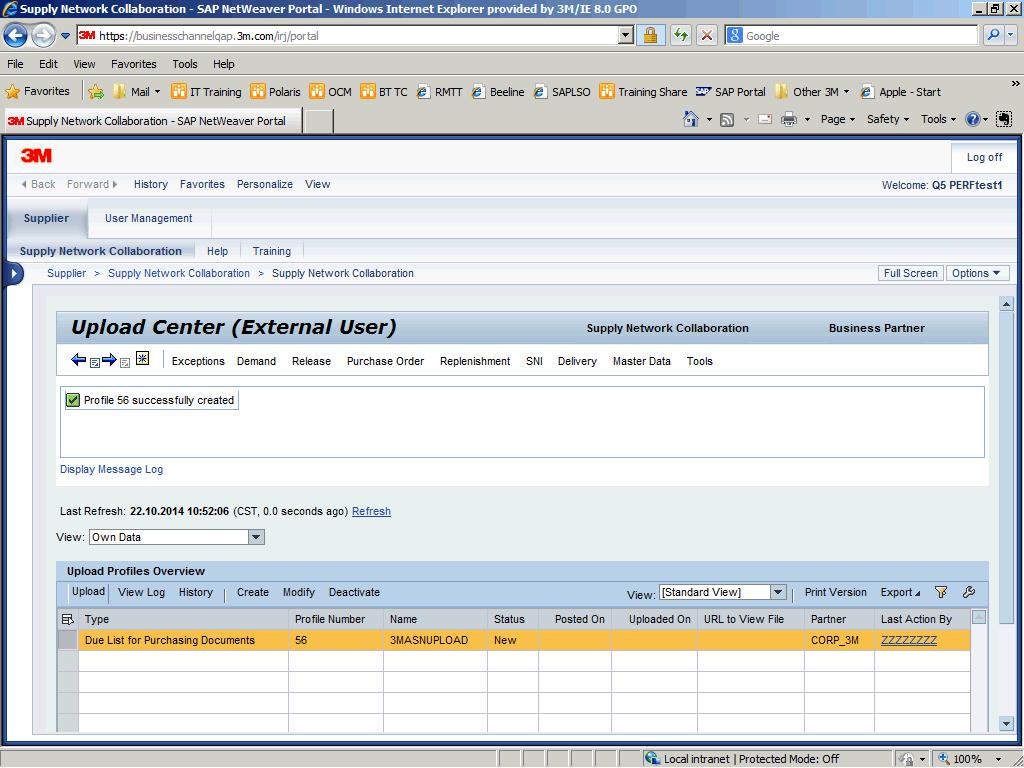Open the Polaris favorites shortcut
Screen dimensions: 1024x768
pyautogui.click(x=276, y=91)
